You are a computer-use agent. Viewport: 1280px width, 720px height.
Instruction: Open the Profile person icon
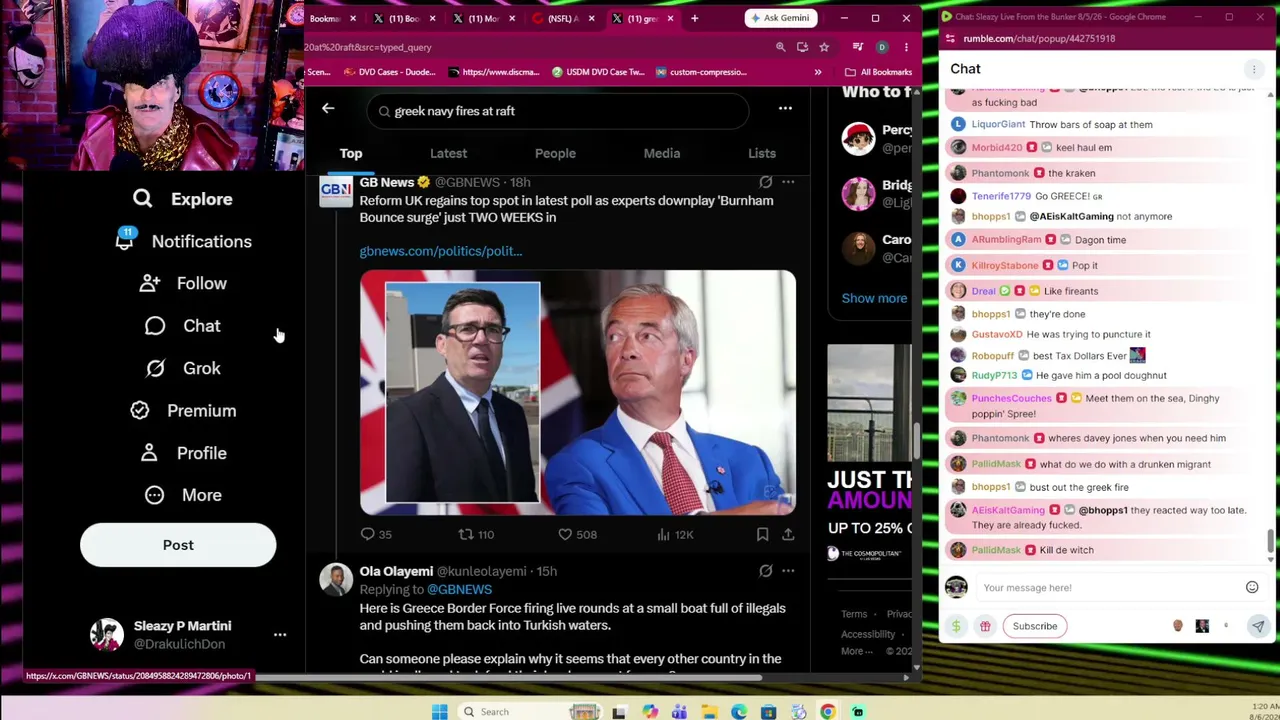(x=149, y=453)
